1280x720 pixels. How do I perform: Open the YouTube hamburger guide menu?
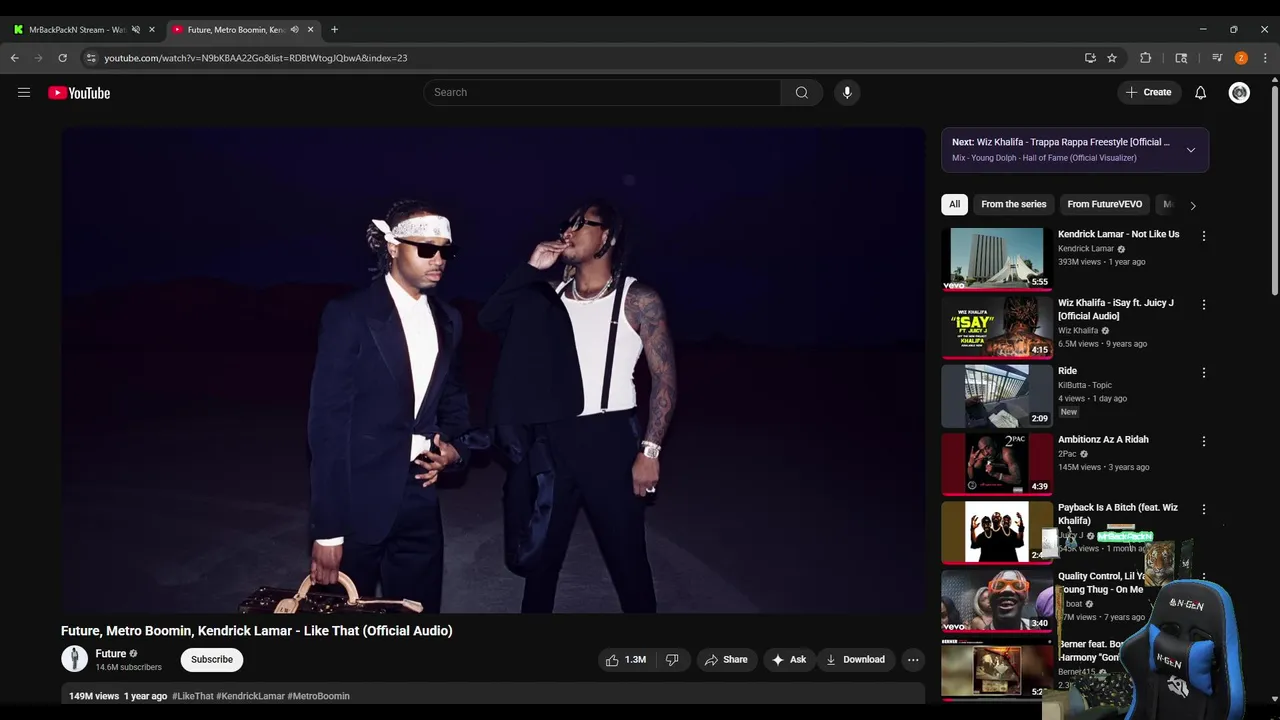(x=24, y=93)
